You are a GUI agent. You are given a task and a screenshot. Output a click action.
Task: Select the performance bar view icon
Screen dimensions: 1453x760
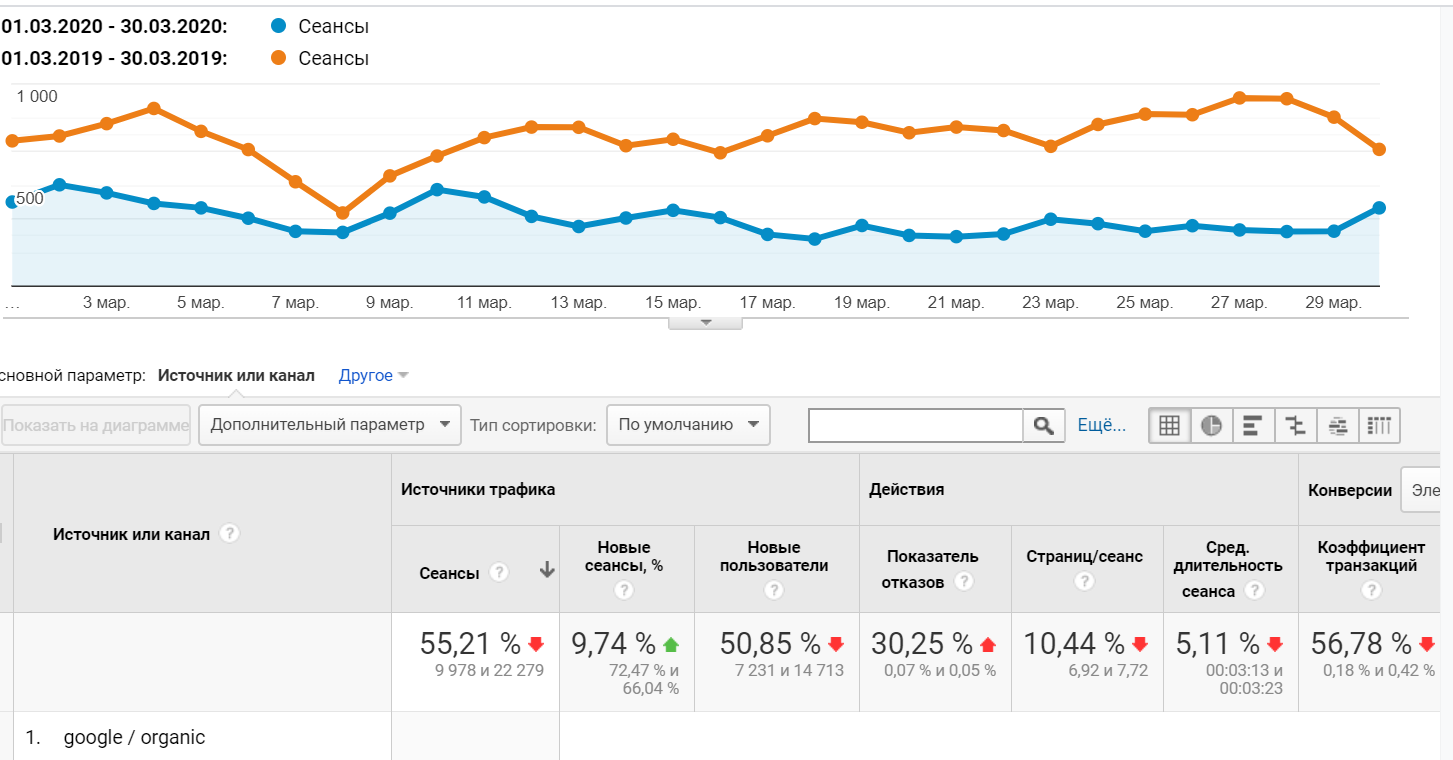tap(1253, 425)
